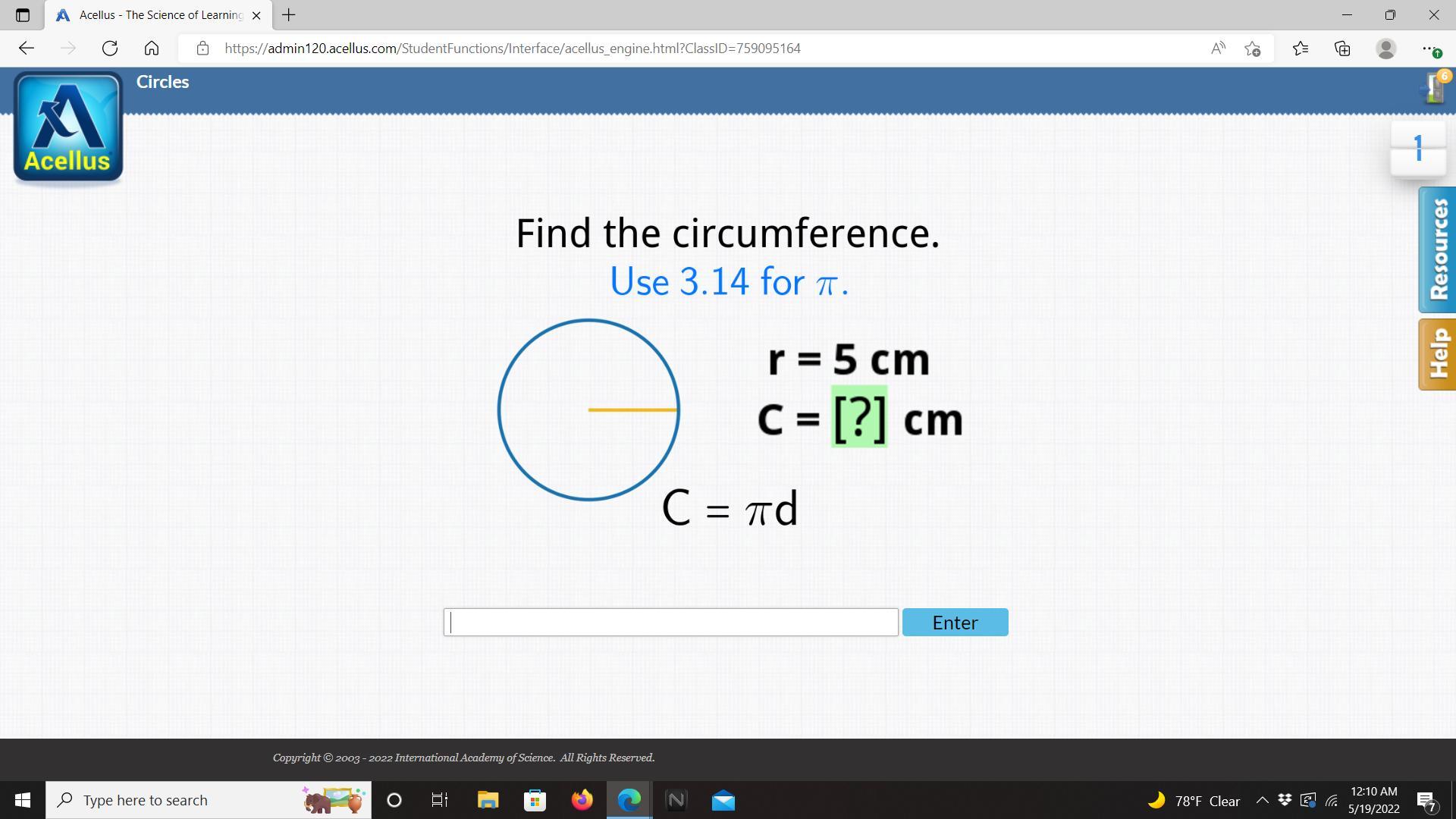The image size is (1456, 819).
Task: Open Firefox from the taskbar
Action: pos(582,800)
